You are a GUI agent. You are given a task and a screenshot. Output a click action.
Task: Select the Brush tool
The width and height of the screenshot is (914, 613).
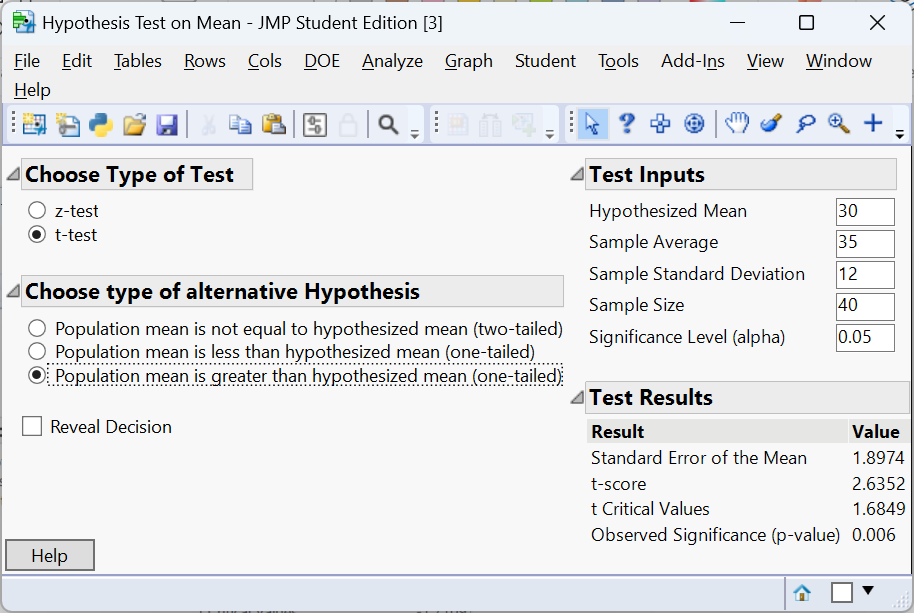pos(770,123)
